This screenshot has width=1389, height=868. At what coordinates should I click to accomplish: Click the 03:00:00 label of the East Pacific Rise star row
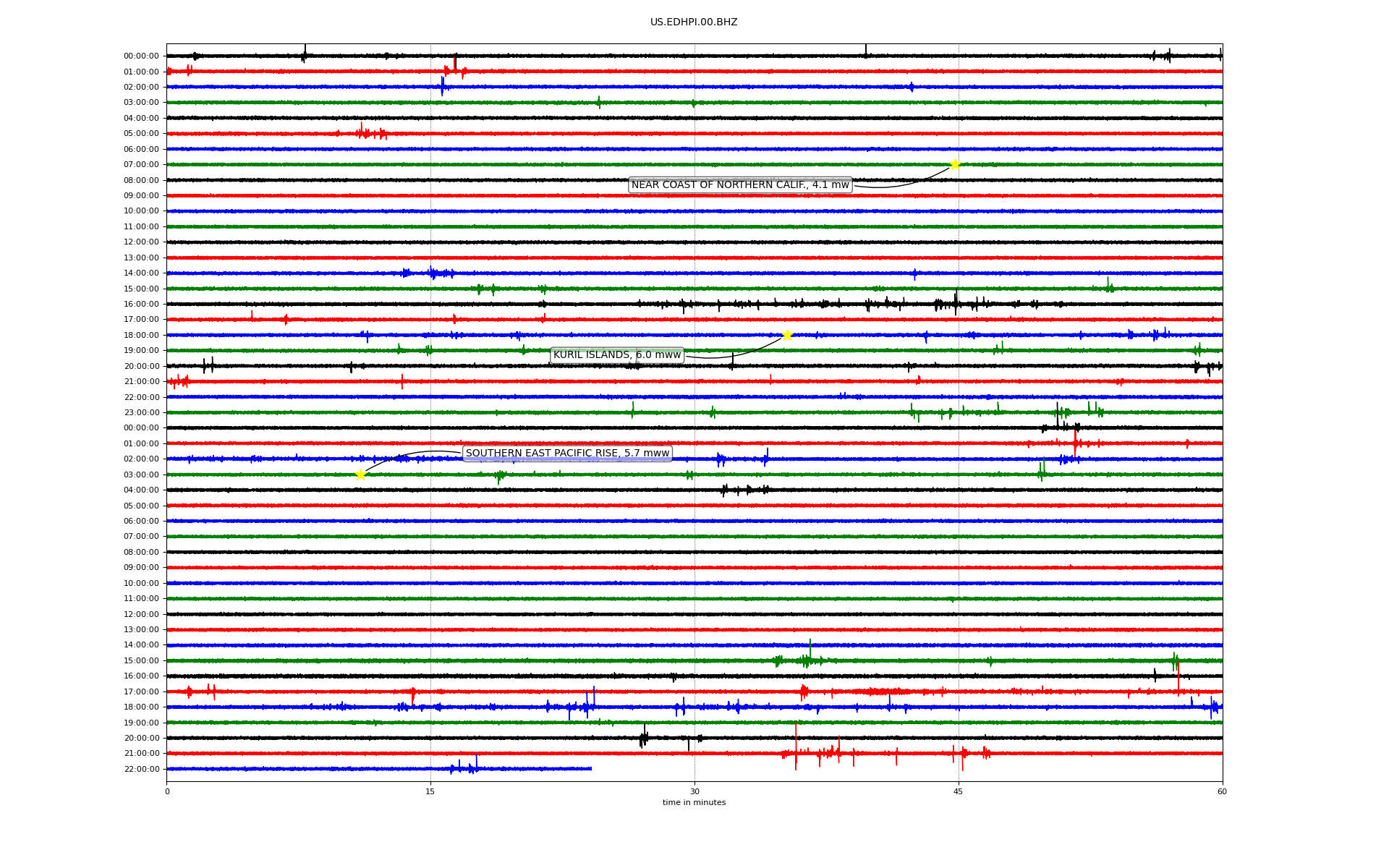[x=141, y=475]
